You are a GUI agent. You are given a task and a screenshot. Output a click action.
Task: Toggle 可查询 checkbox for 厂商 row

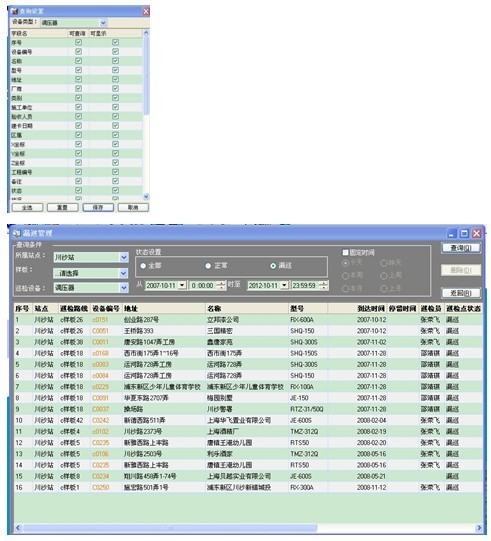click(79, 89)
